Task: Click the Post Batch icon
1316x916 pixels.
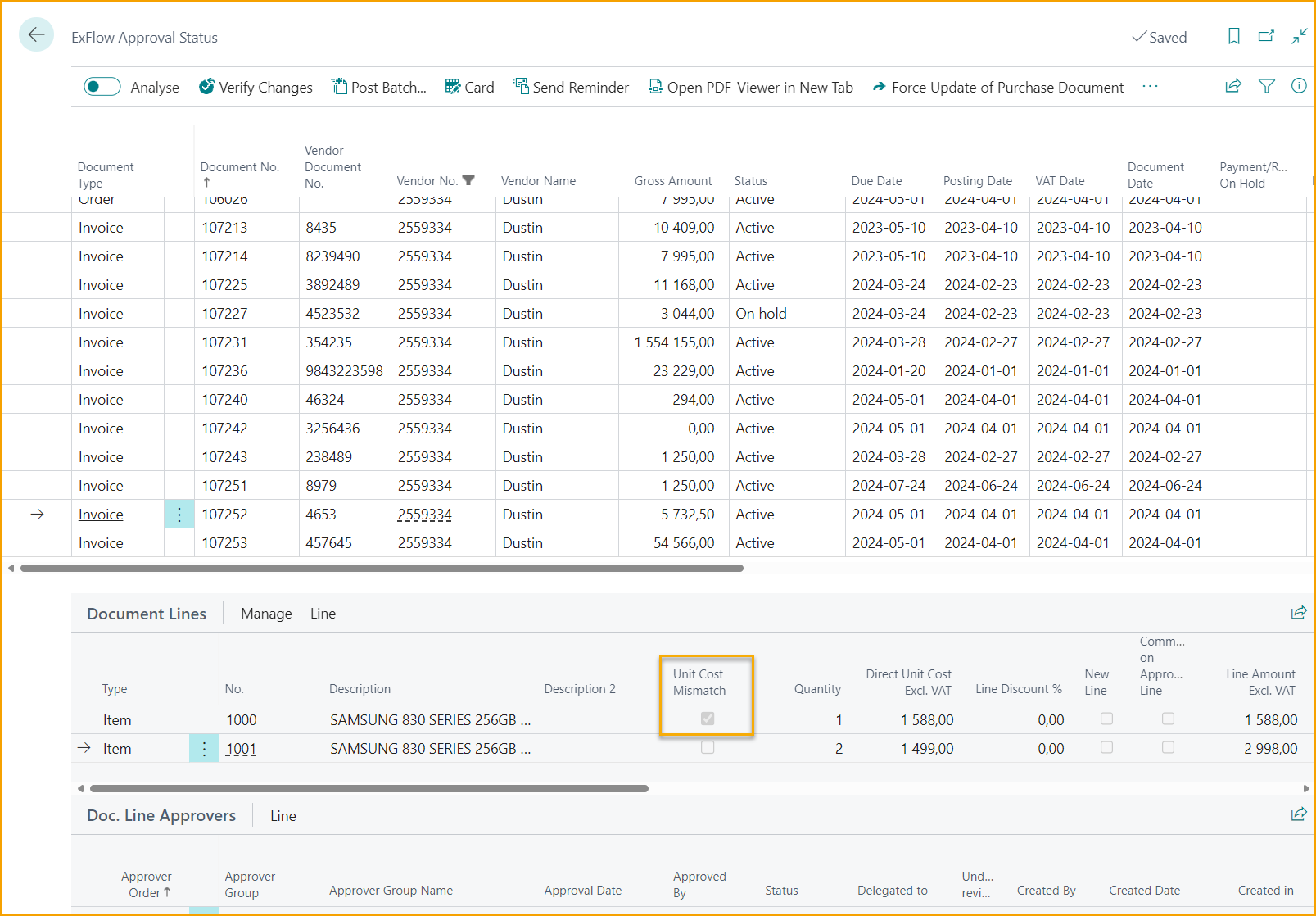Action: pos(339,86)
